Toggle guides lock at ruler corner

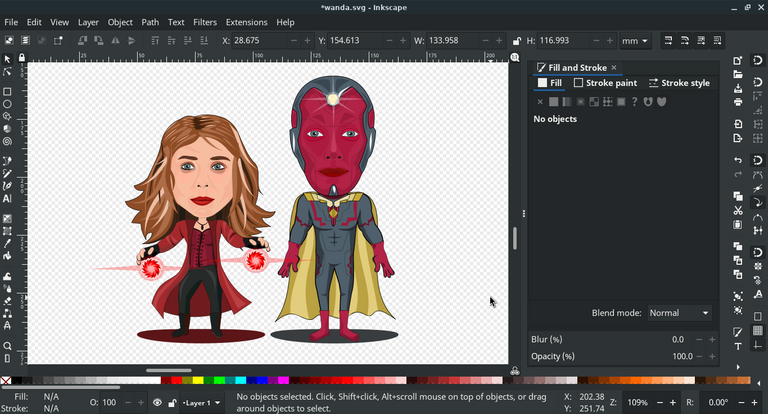pyautogui.click(x=22, y=58)
